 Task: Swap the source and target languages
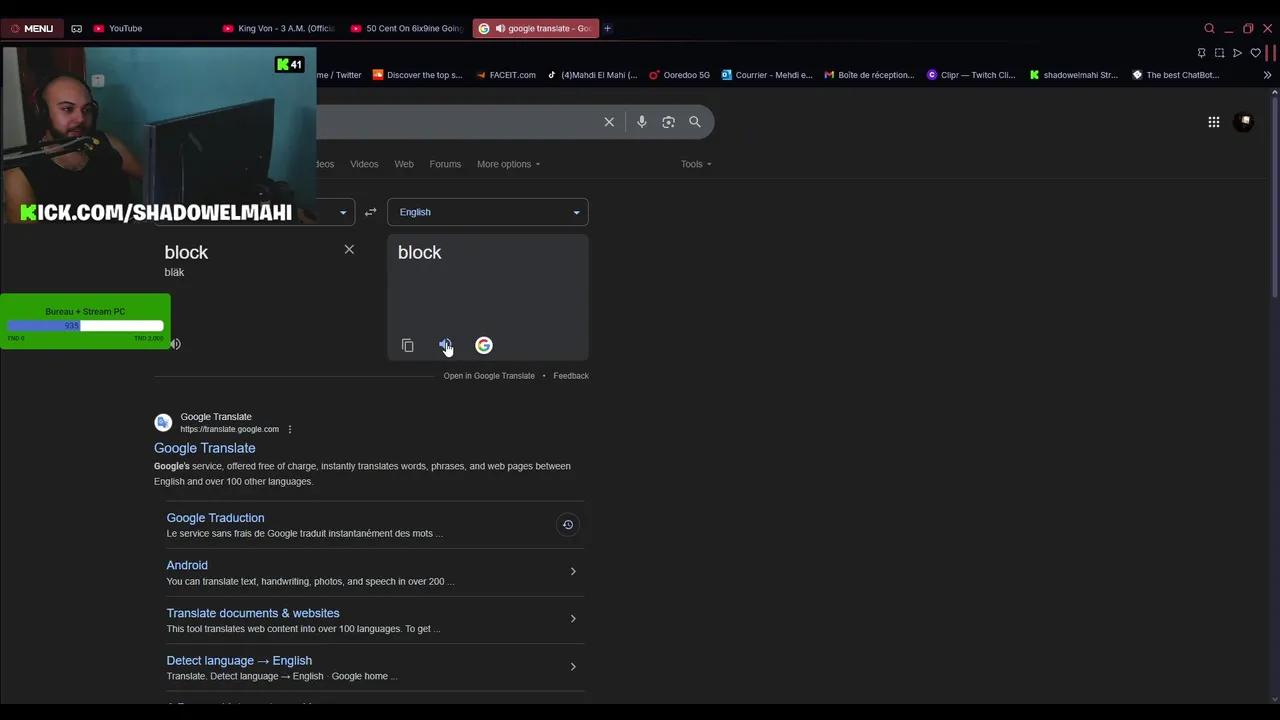[x=370, y=212]
